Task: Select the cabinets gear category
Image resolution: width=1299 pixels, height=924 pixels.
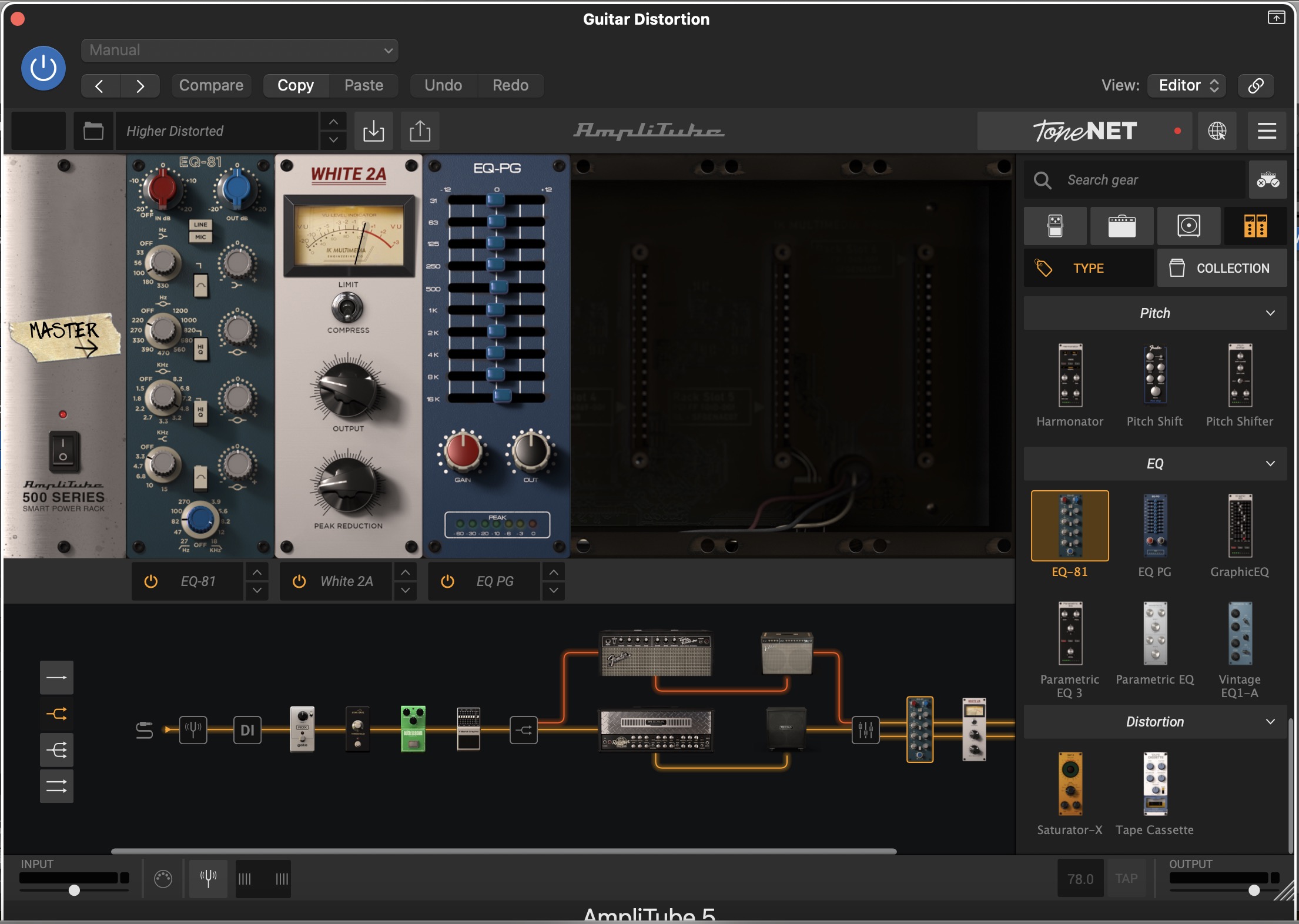Action: tap(1188, 226)
